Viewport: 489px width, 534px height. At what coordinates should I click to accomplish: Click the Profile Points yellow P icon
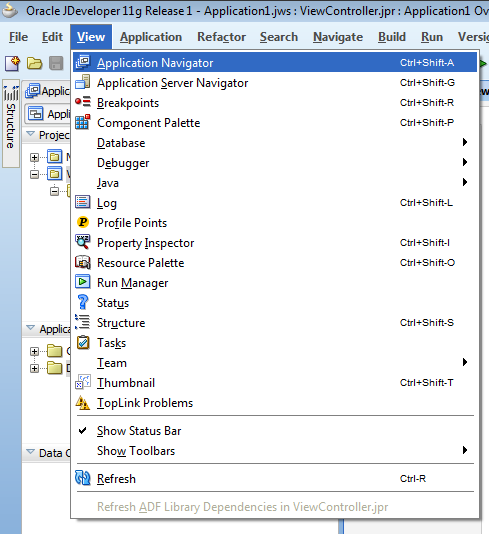(x=83, y=222)
